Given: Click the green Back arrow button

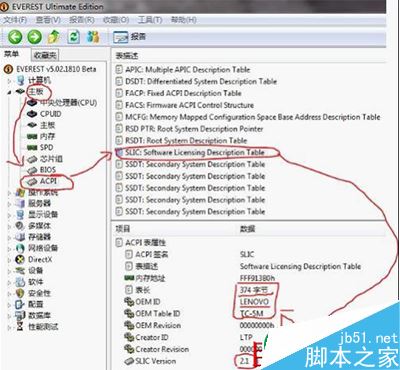Looking at the screenshot, I should [15, 37].
